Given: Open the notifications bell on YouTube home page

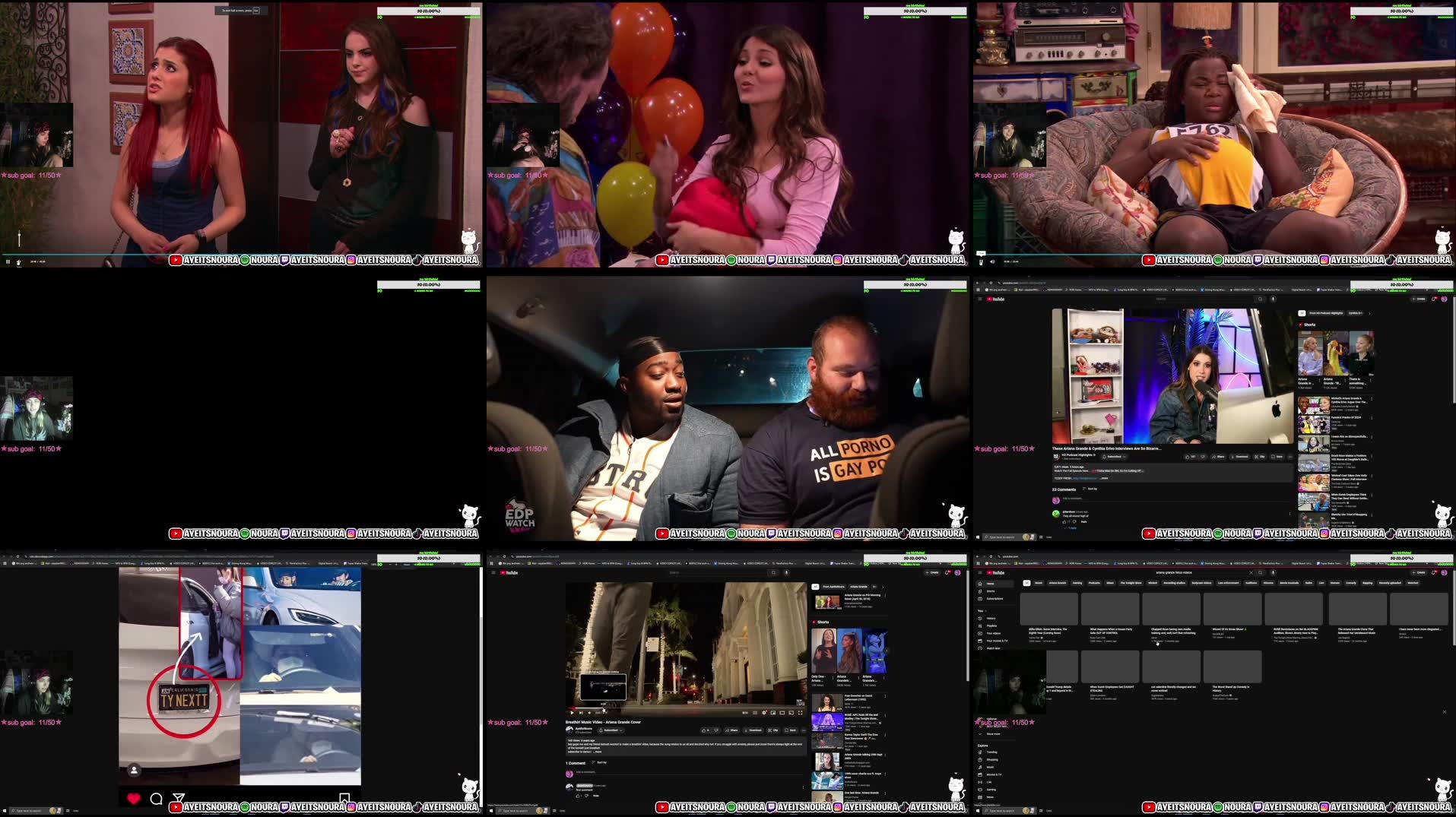Looking at the screenshot, I should [x=1433, y=572].
